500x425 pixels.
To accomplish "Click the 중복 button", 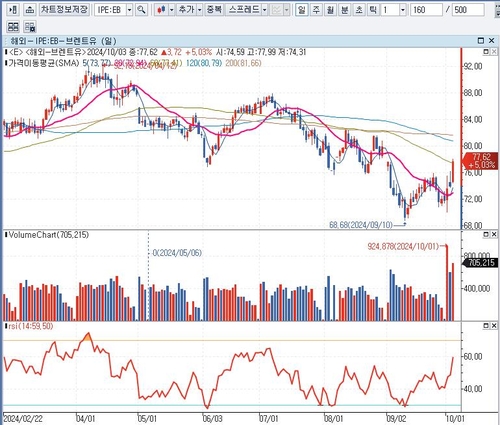I will pos(214,10).
